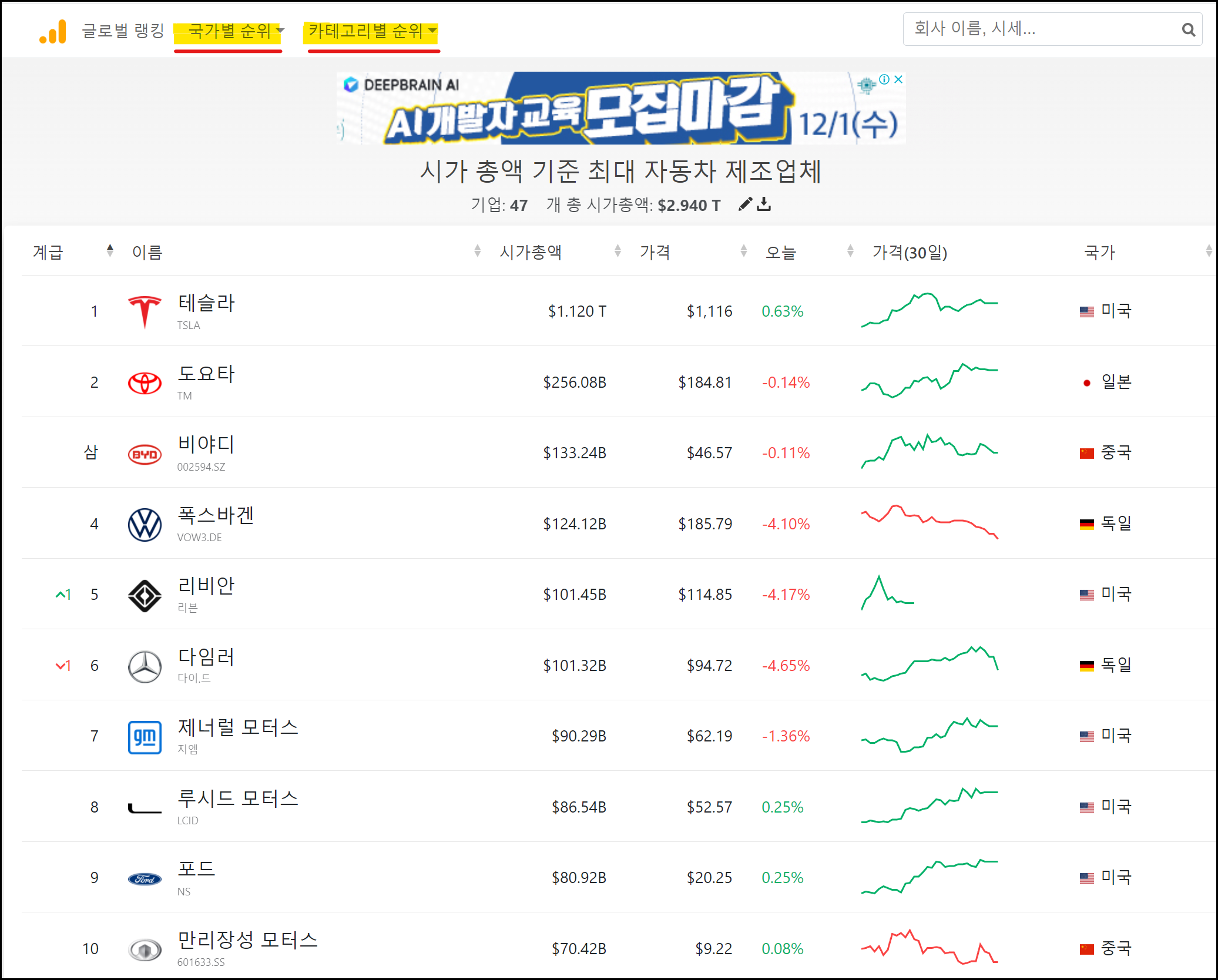Open the 비야디 company link
This screenshot has height=980, width=1218.
tap(206, 444)
